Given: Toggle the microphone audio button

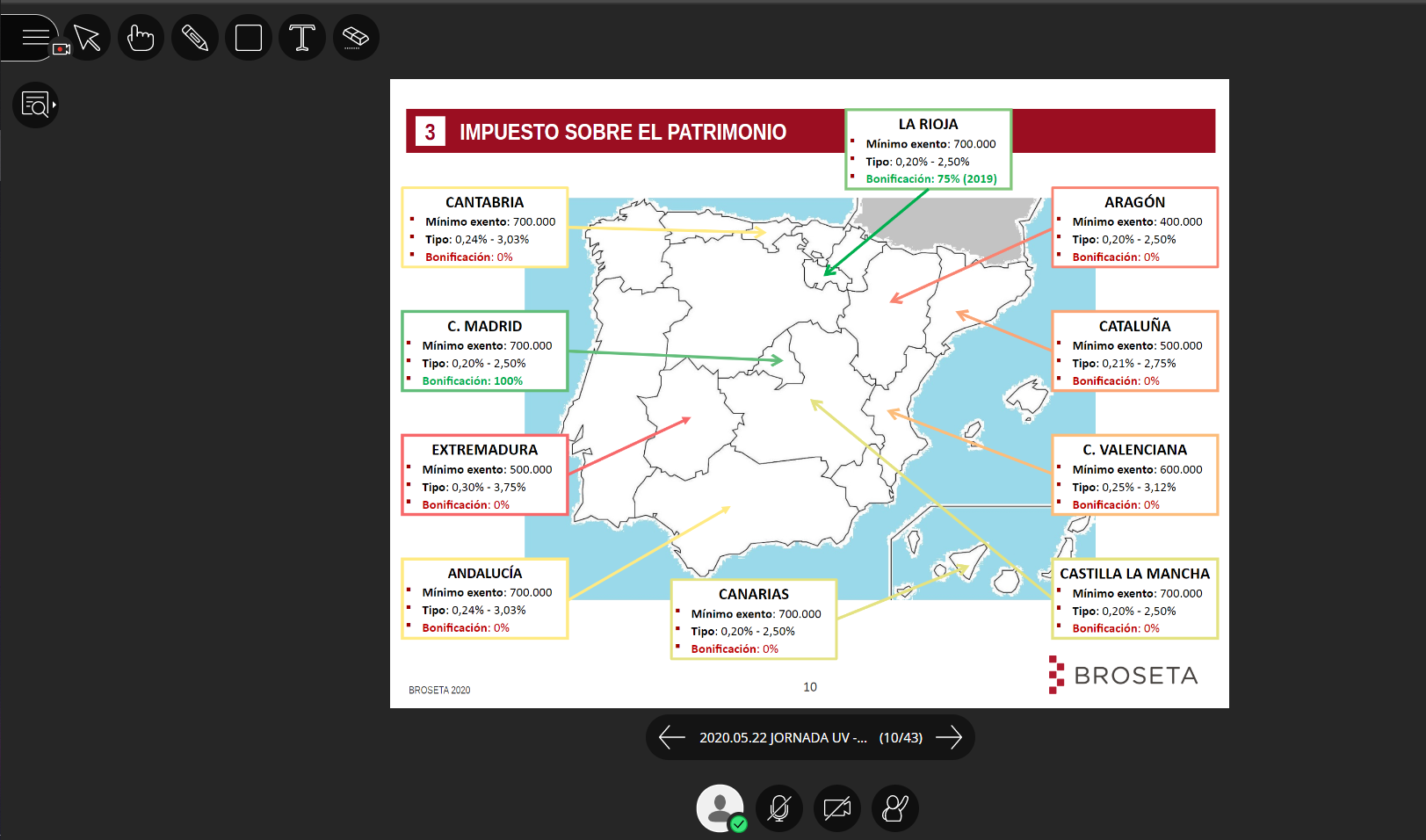Looking at the screenshot, I should point(779,808).
